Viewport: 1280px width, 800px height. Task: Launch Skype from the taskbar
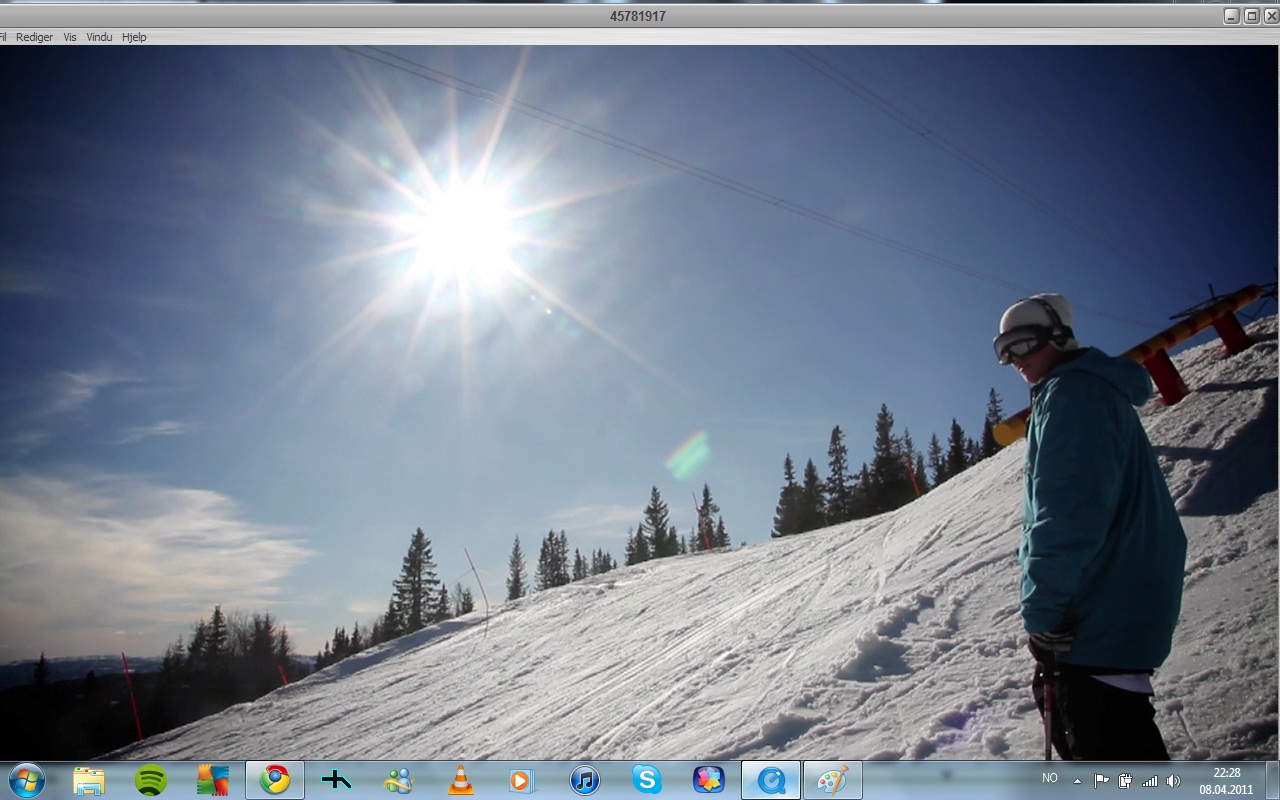coord(646,779)
